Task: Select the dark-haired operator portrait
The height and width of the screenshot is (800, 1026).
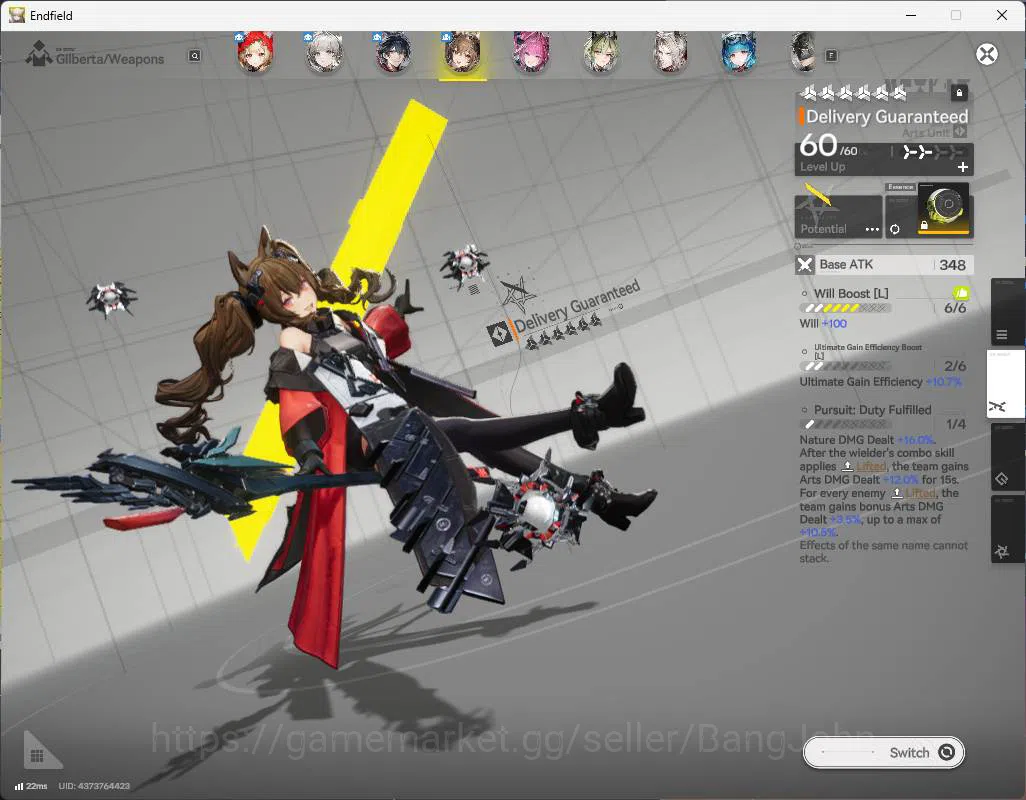Action: pyautogui.click(x=393, y=52)
